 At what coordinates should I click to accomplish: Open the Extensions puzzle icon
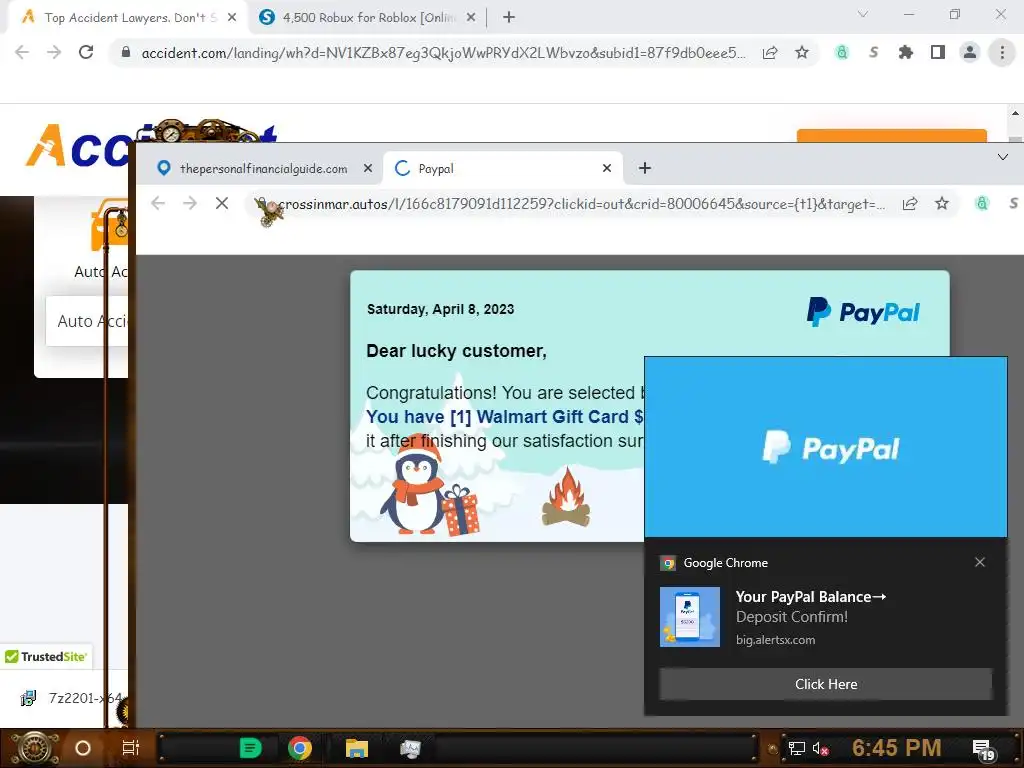905,52
